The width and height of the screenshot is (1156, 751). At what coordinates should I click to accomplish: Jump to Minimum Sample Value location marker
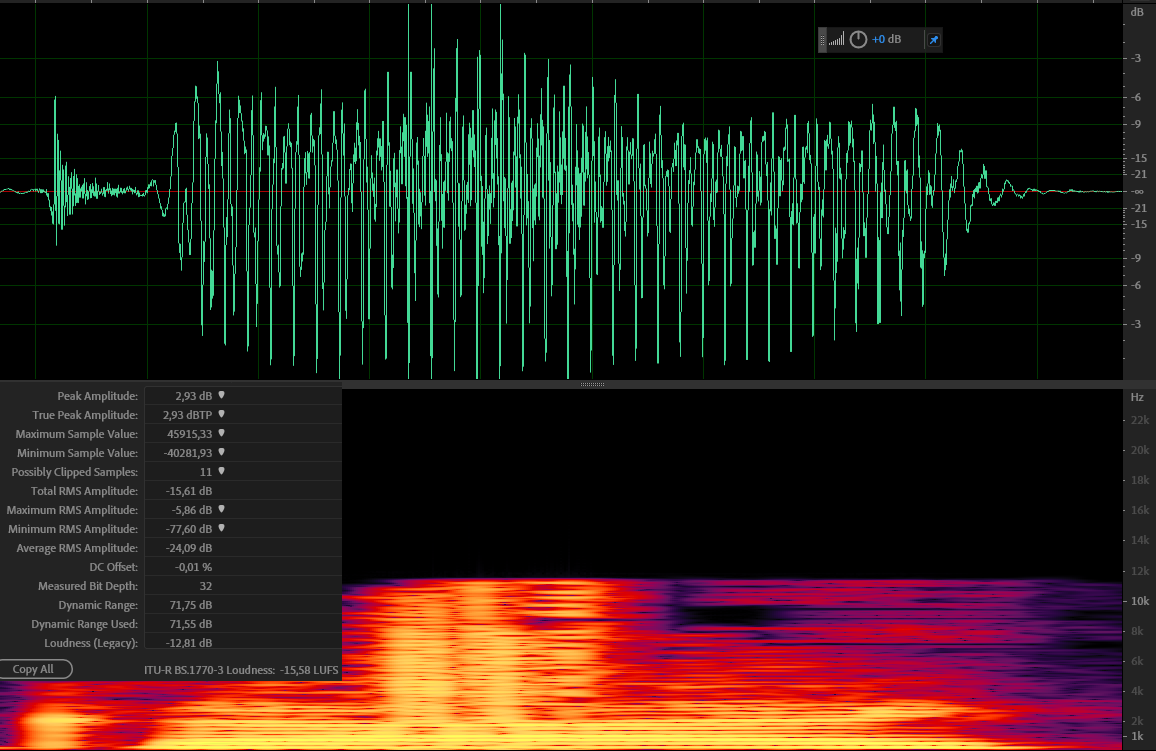pyautogui.click(x=221, y=453)
